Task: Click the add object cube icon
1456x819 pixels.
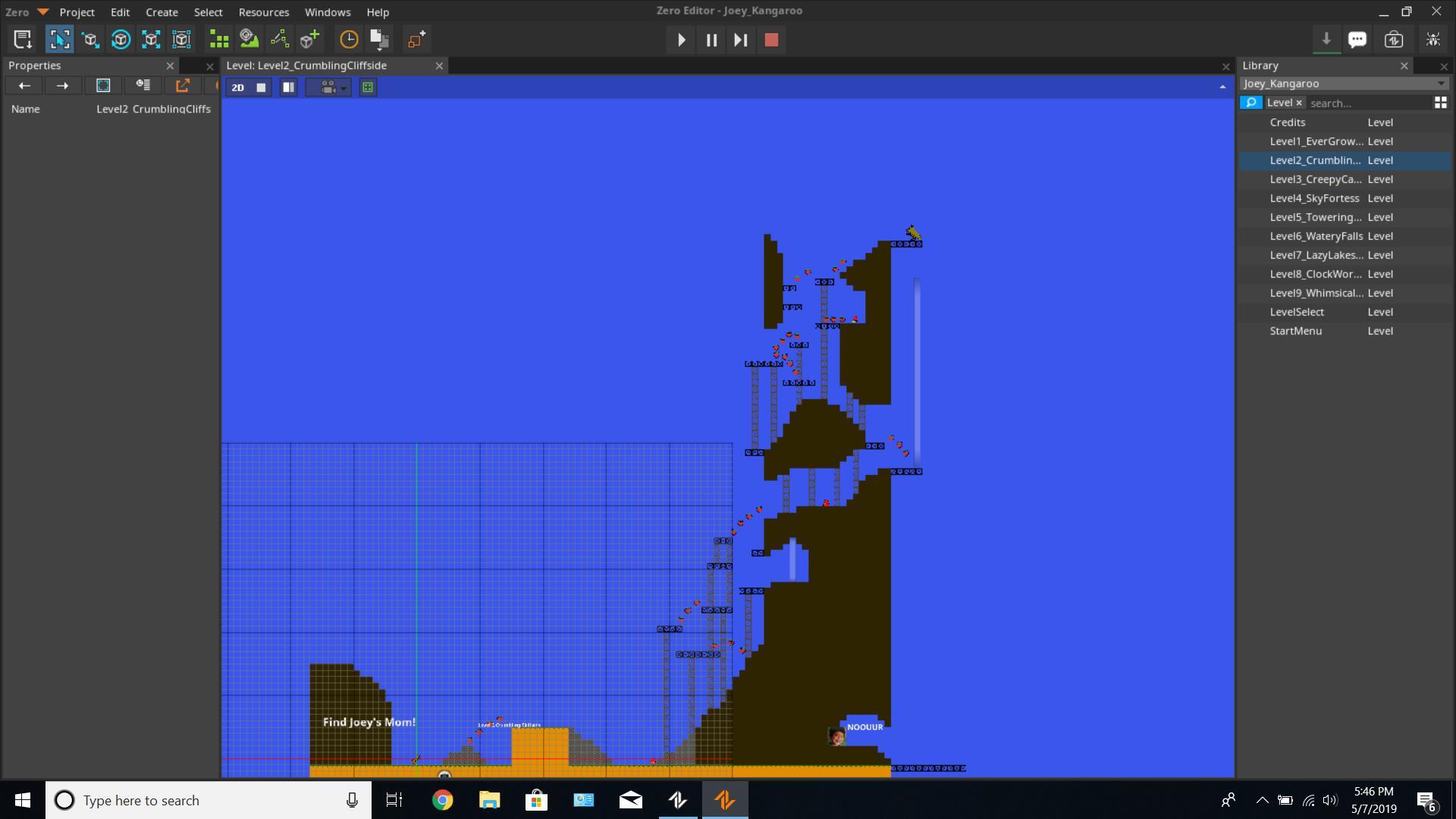Action: (309, 39)
